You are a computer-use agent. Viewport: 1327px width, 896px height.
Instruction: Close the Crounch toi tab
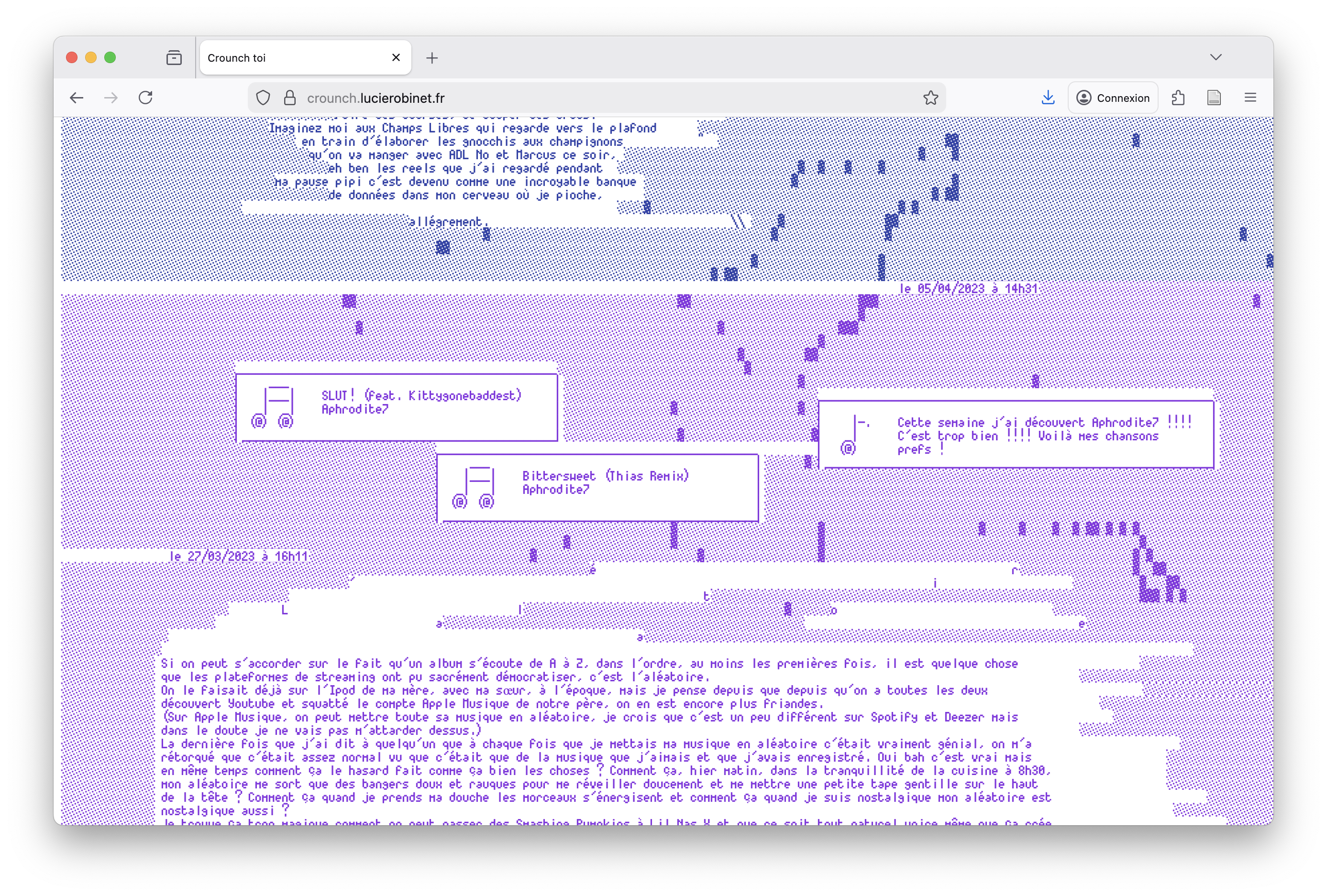click(x=396, y=58)
